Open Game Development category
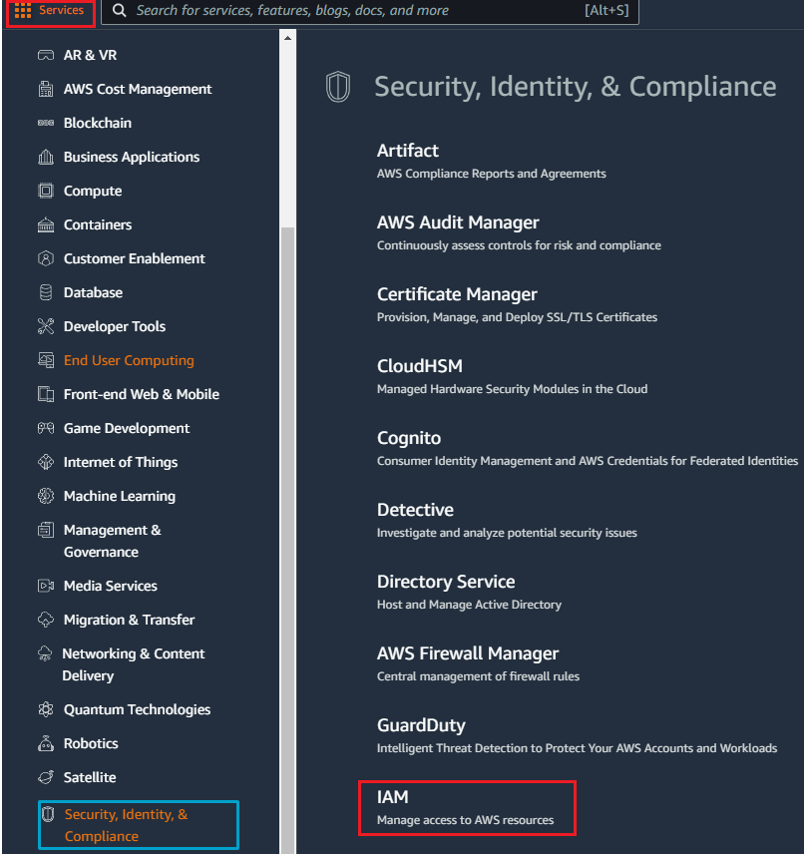 coord(126,429)
